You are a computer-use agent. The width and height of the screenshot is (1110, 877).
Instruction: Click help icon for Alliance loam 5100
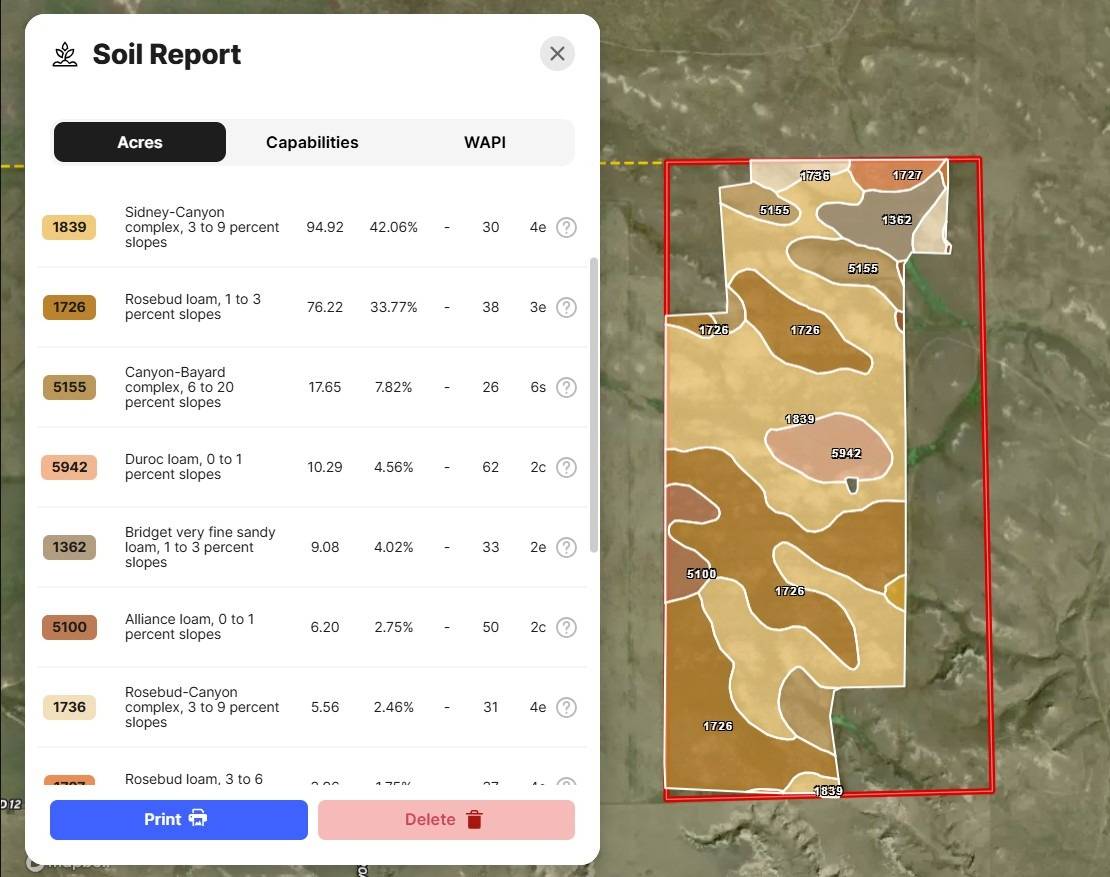566,627
